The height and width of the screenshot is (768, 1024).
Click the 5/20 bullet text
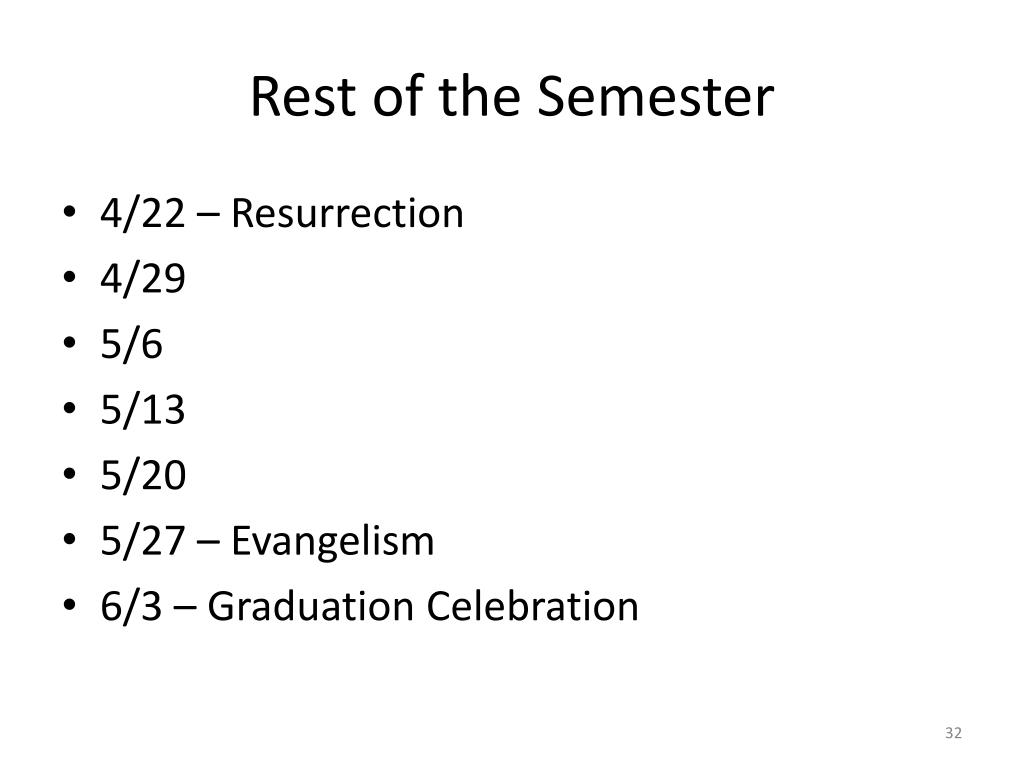(x=143, y=475)
